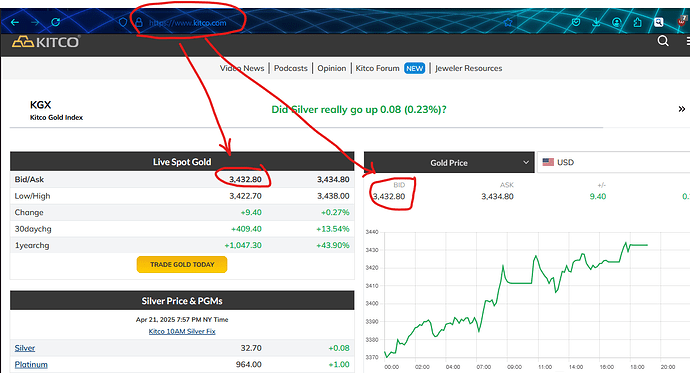Expand the Gold Price dropdown
The image size is (690, 373).
tap(449, 162)
